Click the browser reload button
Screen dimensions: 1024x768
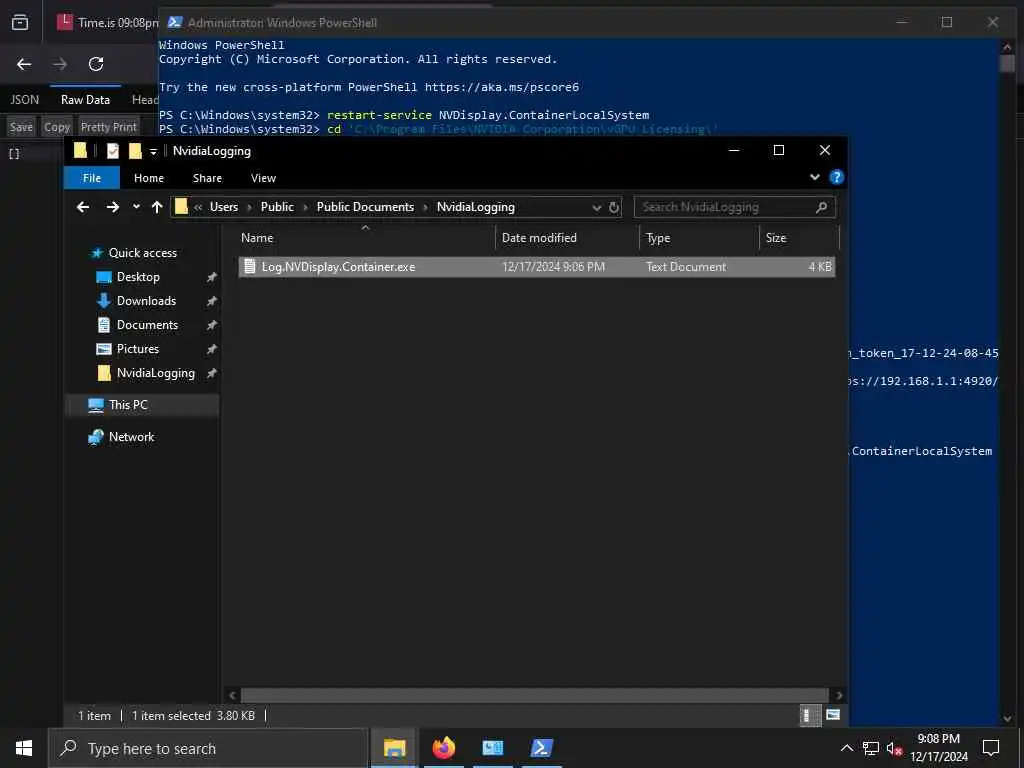(96, 64)
